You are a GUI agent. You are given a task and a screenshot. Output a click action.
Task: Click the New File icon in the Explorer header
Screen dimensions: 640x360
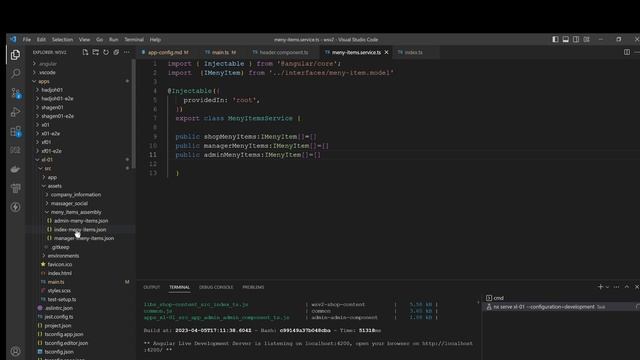click(85, 52)
